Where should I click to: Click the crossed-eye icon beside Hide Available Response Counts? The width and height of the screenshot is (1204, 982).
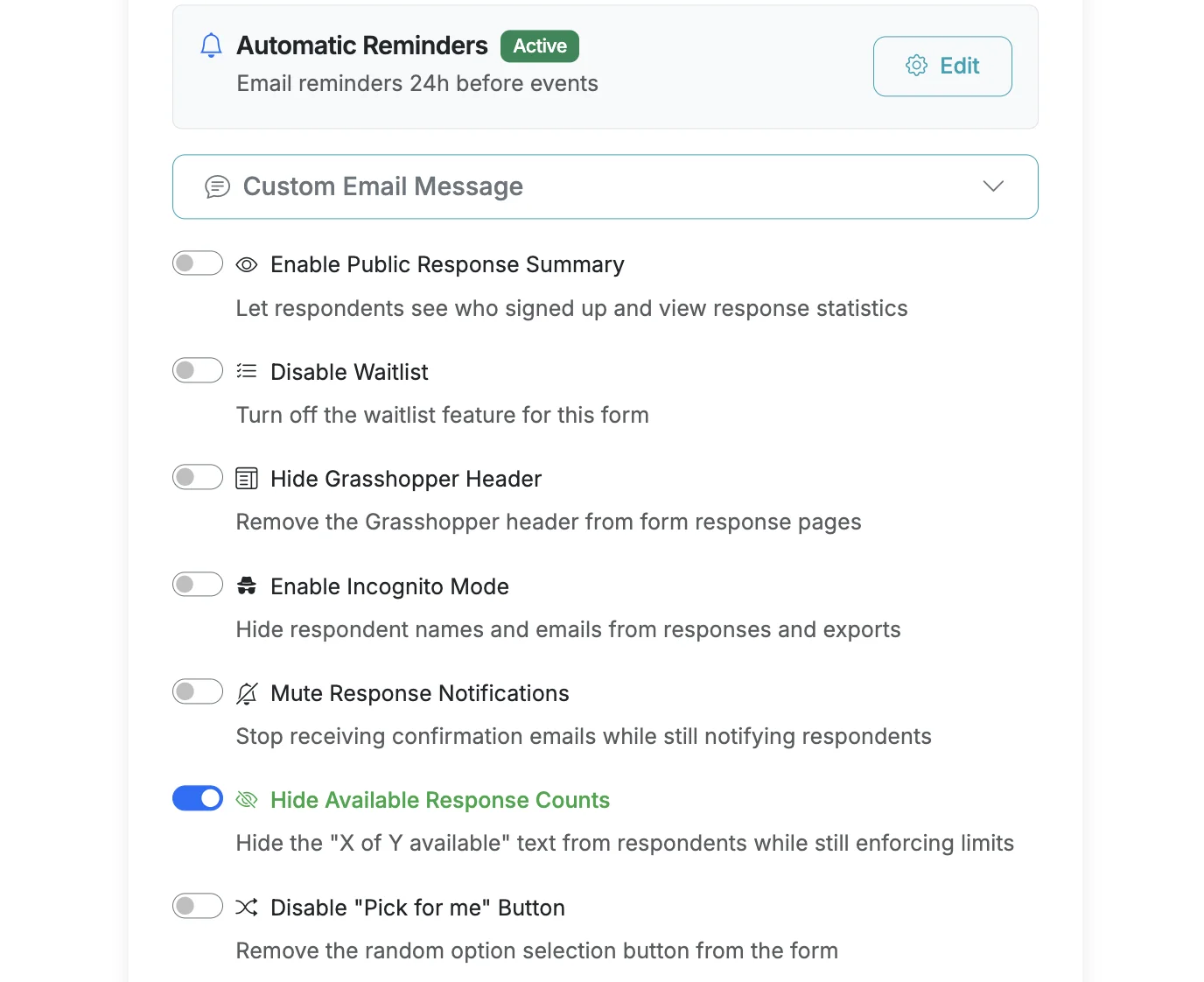click(247, 799)
